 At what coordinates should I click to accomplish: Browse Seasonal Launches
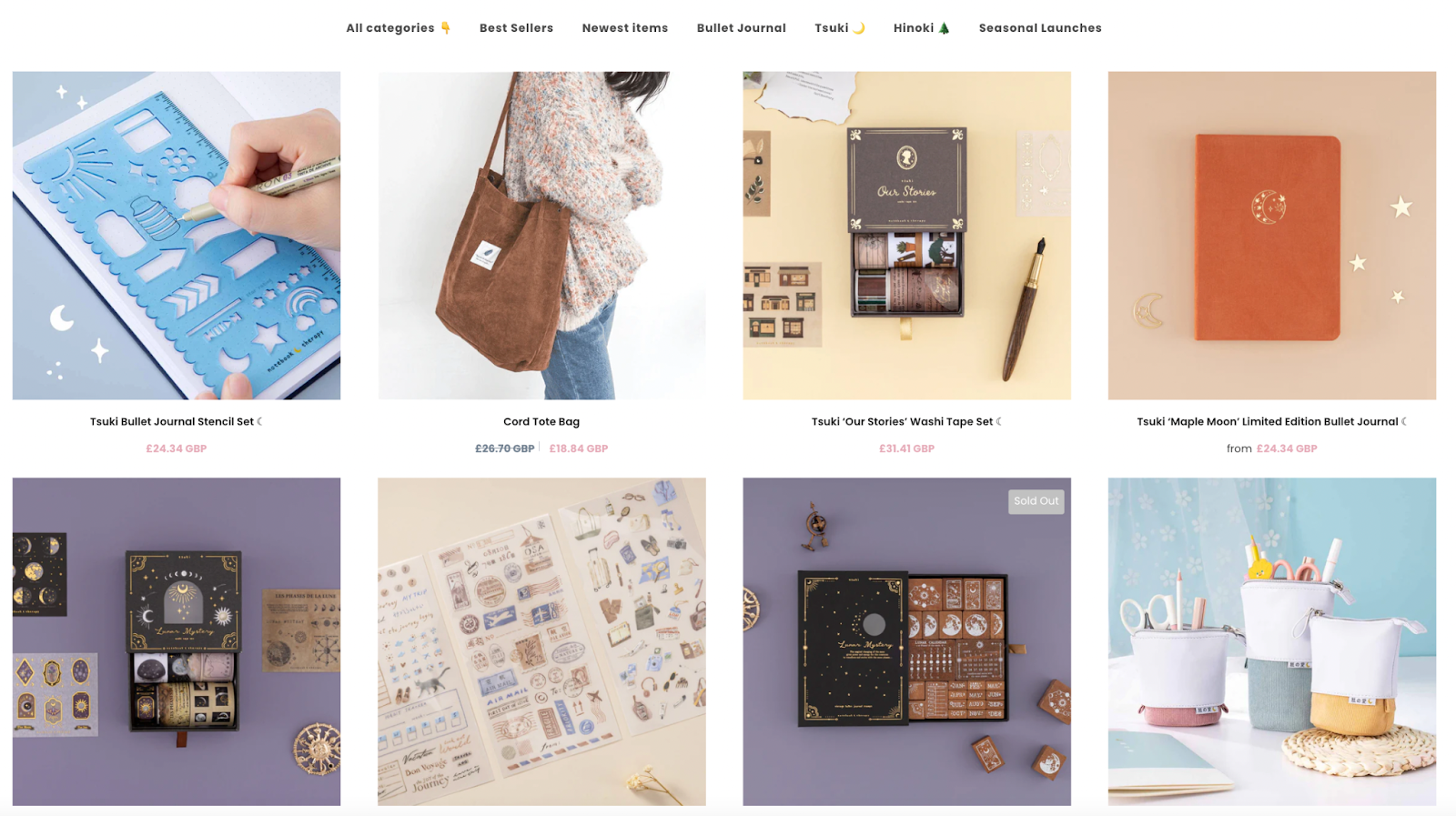click(1040, 28)
